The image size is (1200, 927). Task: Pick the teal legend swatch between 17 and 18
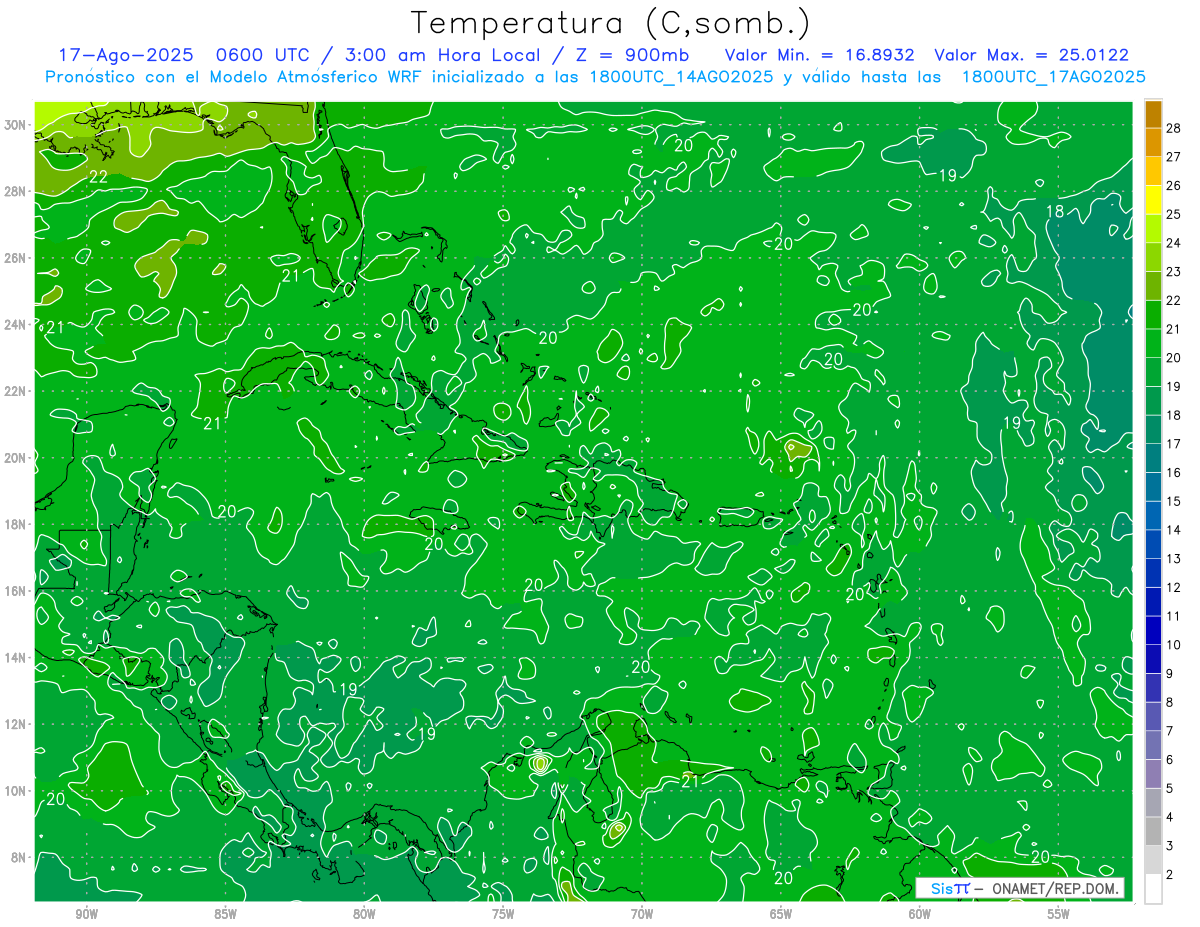(x=1153, y=430)
